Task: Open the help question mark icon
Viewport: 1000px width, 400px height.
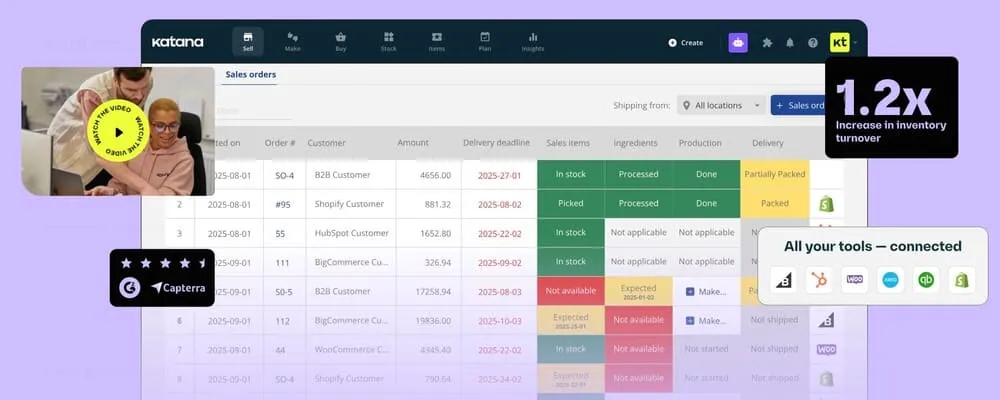Action: 813,43
